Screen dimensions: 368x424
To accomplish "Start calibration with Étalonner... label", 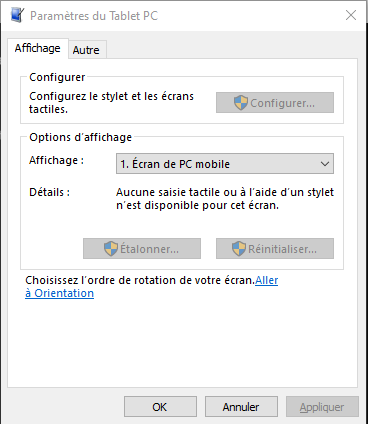I will point(149,249).
